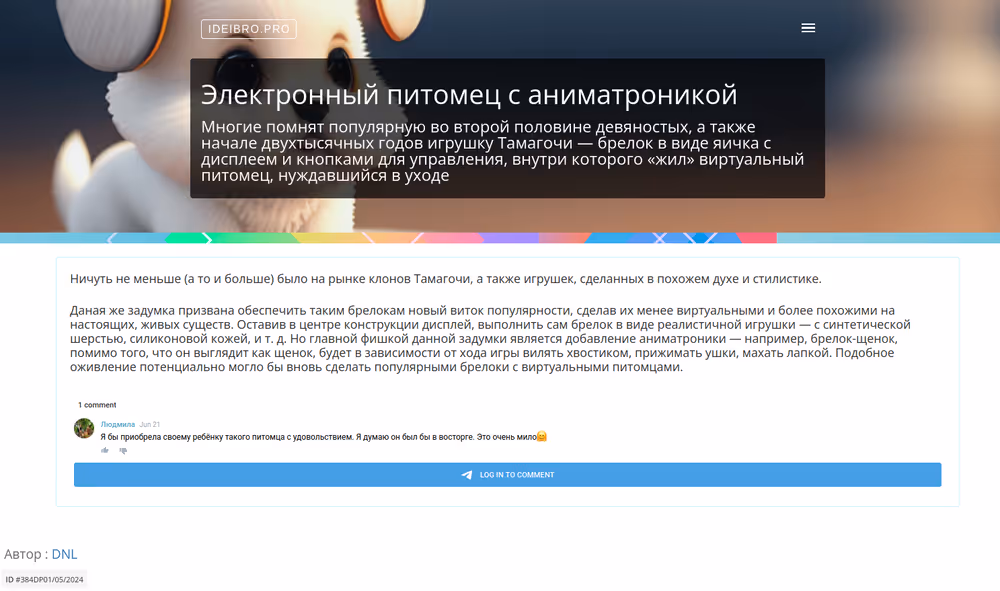The height and width of the screenshot is (591, 1000).
Task: Click the paragraph starting "Ничуть не меньше"
Action: click(x=445, y=278)
